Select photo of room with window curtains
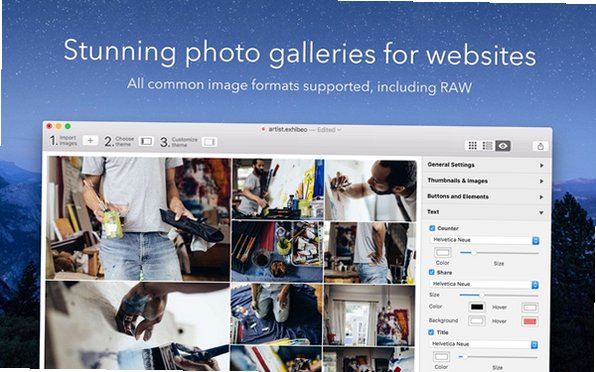This screenshot has width=596, height=372. pos(369,316)
